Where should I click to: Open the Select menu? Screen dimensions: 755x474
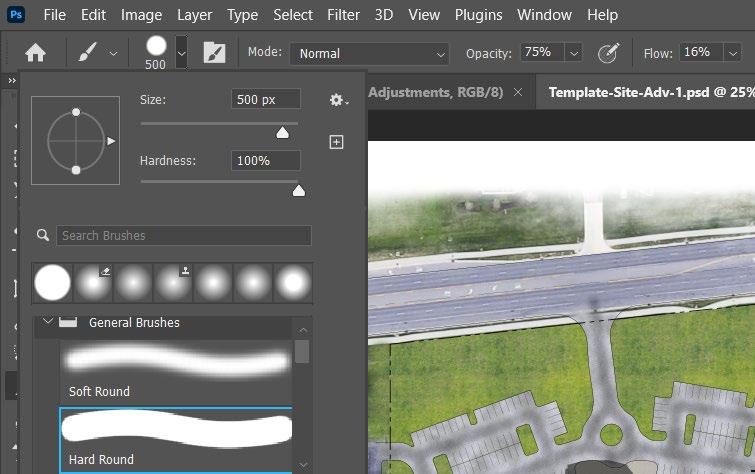[293, 15]
